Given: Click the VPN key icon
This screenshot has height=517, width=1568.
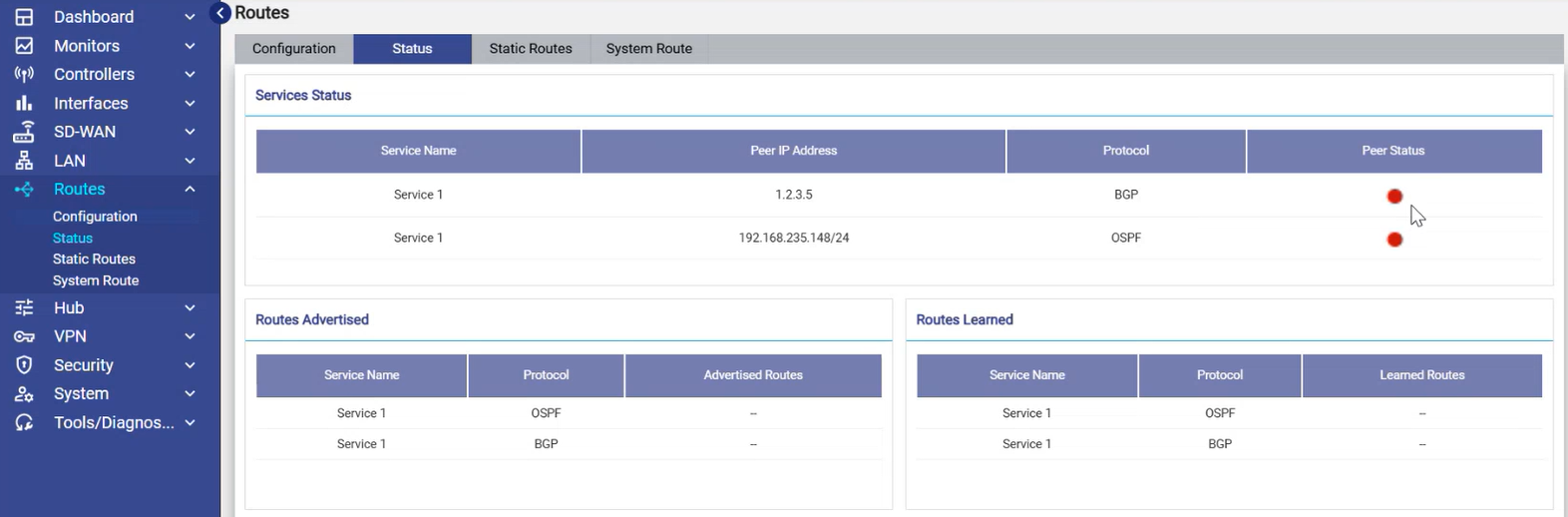Looking at the screenshot, I should [x=24, y=336].
